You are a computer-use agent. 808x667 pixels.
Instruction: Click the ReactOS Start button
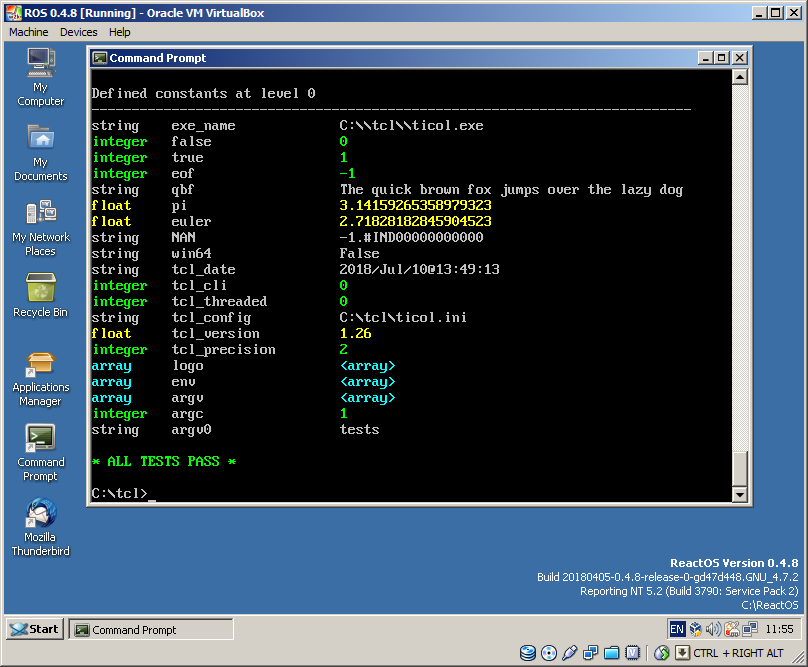pyautogui.click(x=35, y=629)
